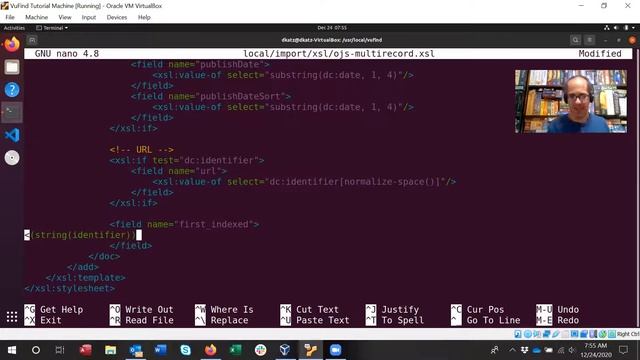Open the Terminal app menu dropdown
Image resolution: width=640 pixels, height=360 pixels.
click(x=52, y=28)
